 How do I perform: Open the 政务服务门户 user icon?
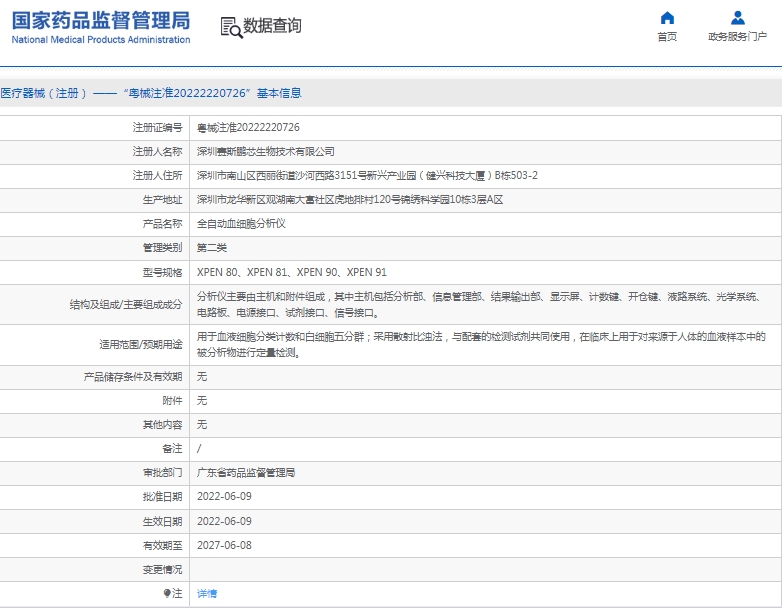(x=737, y=18)
